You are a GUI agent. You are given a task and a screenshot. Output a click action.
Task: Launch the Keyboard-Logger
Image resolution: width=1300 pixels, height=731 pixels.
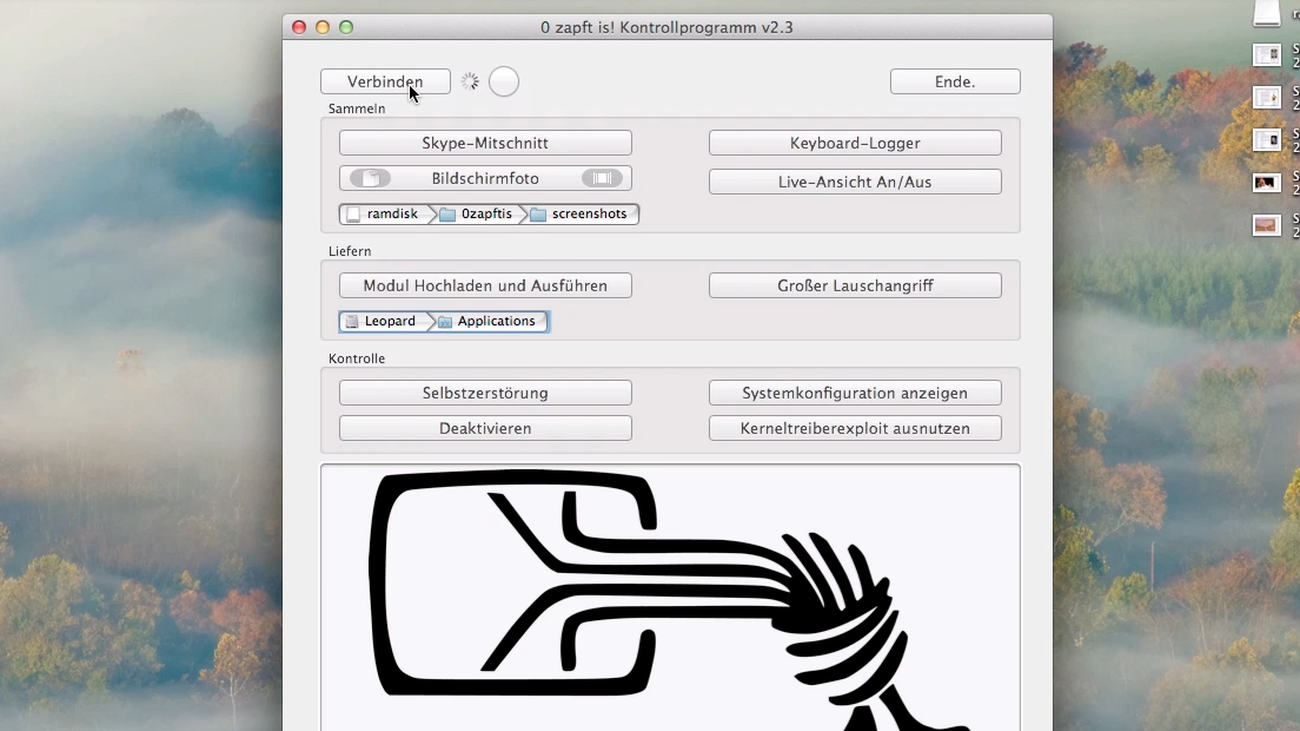point(855,143)
